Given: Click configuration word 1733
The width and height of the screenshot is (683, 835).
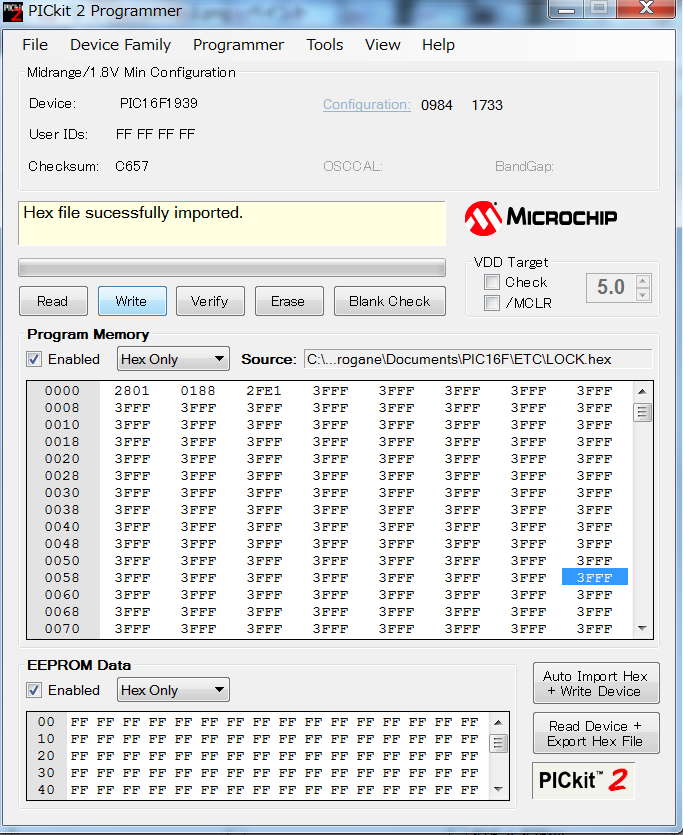Looking at the screenshot, I should [x=487, y=105].
